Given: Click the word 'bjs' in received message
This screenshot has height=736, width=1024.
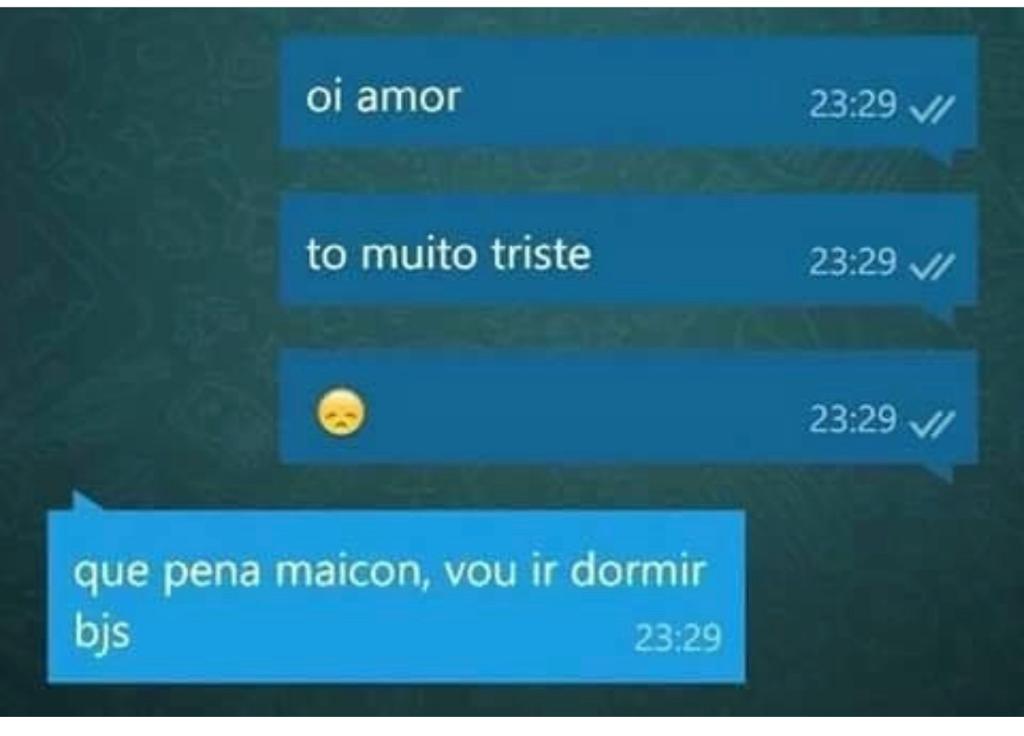Looking at the screenshot, I should tap(101, 632).
